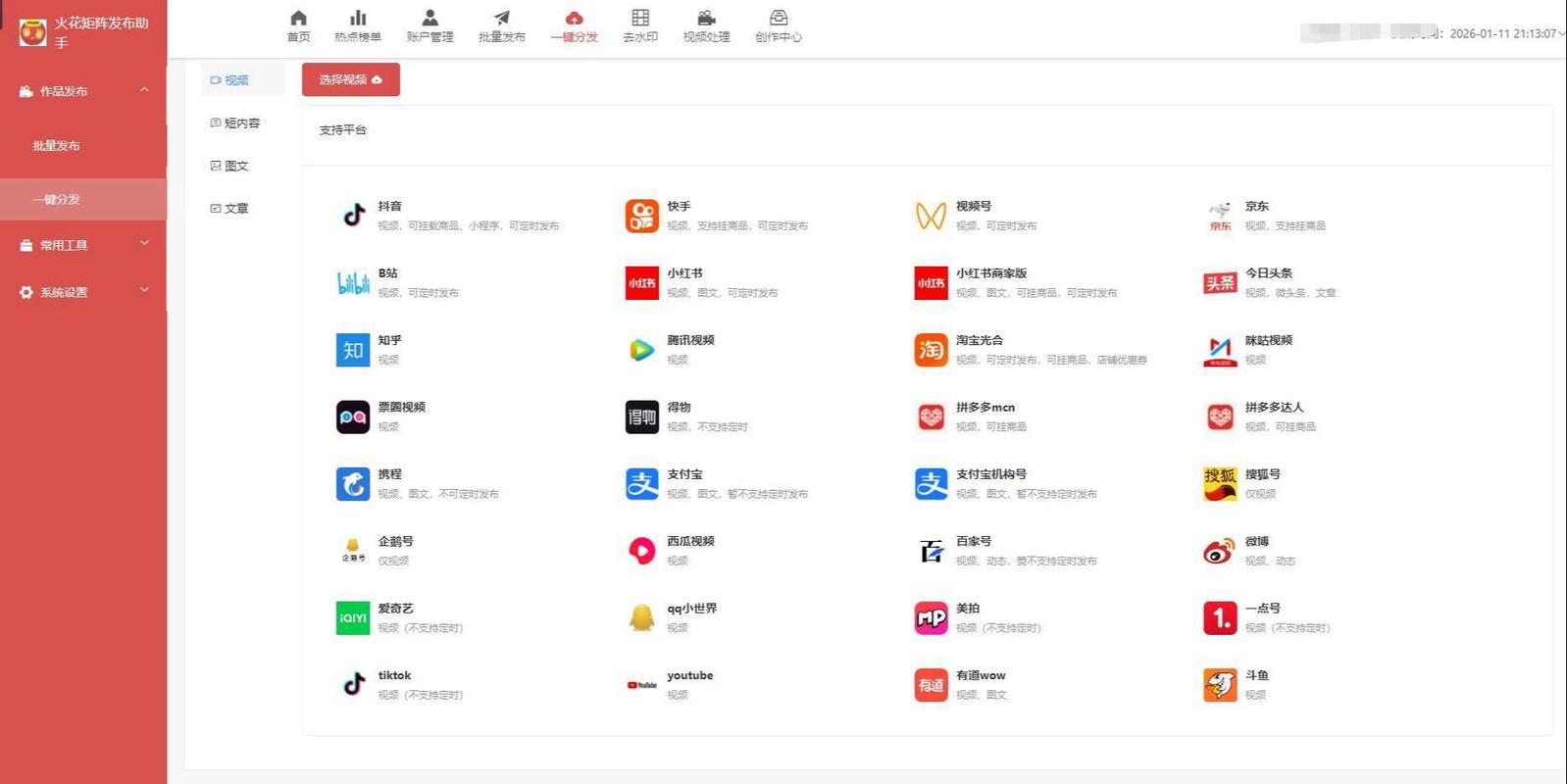Click the 小红书商家版 icon
This screenshot has width=1567, height=784.
(931, 283)
